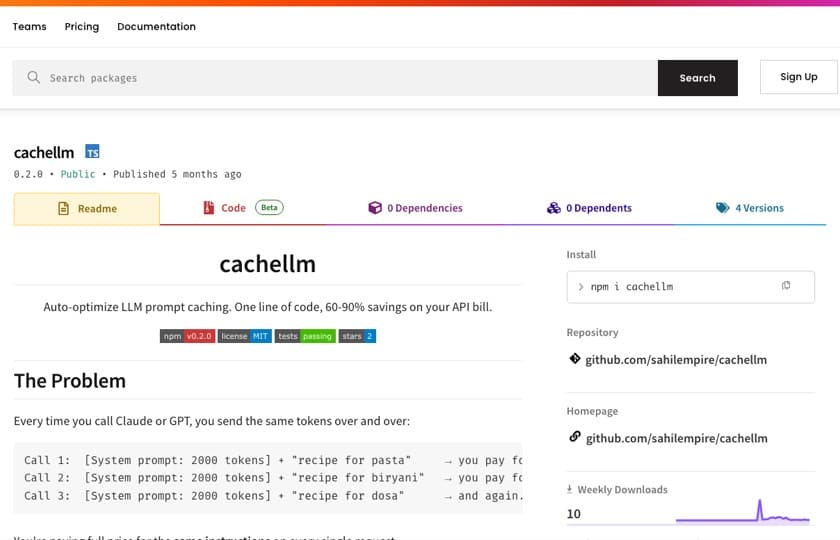Image resolution: width=840 pixels, height=540 pixels.
Task: Focus the Search packages input field
Action: pos(335,78)
